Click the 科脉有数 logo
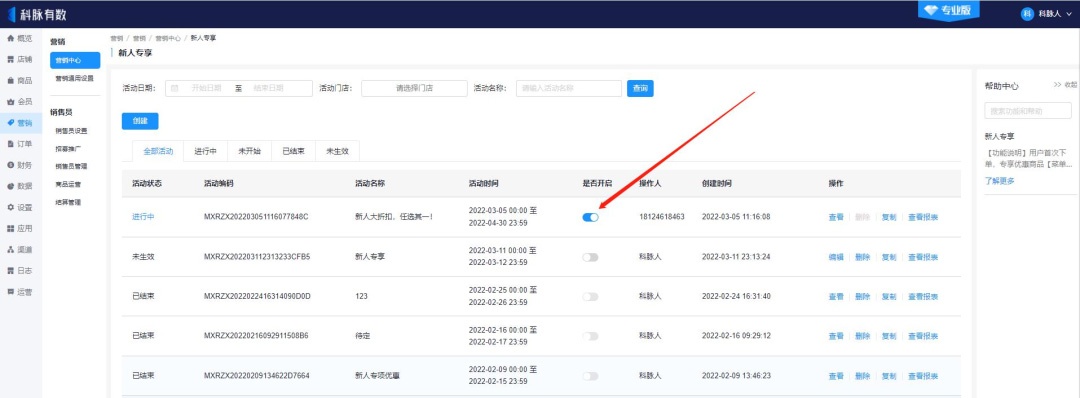Image resolution: width=1080 pixels, height=398 pixels. [x=37, y=14]
